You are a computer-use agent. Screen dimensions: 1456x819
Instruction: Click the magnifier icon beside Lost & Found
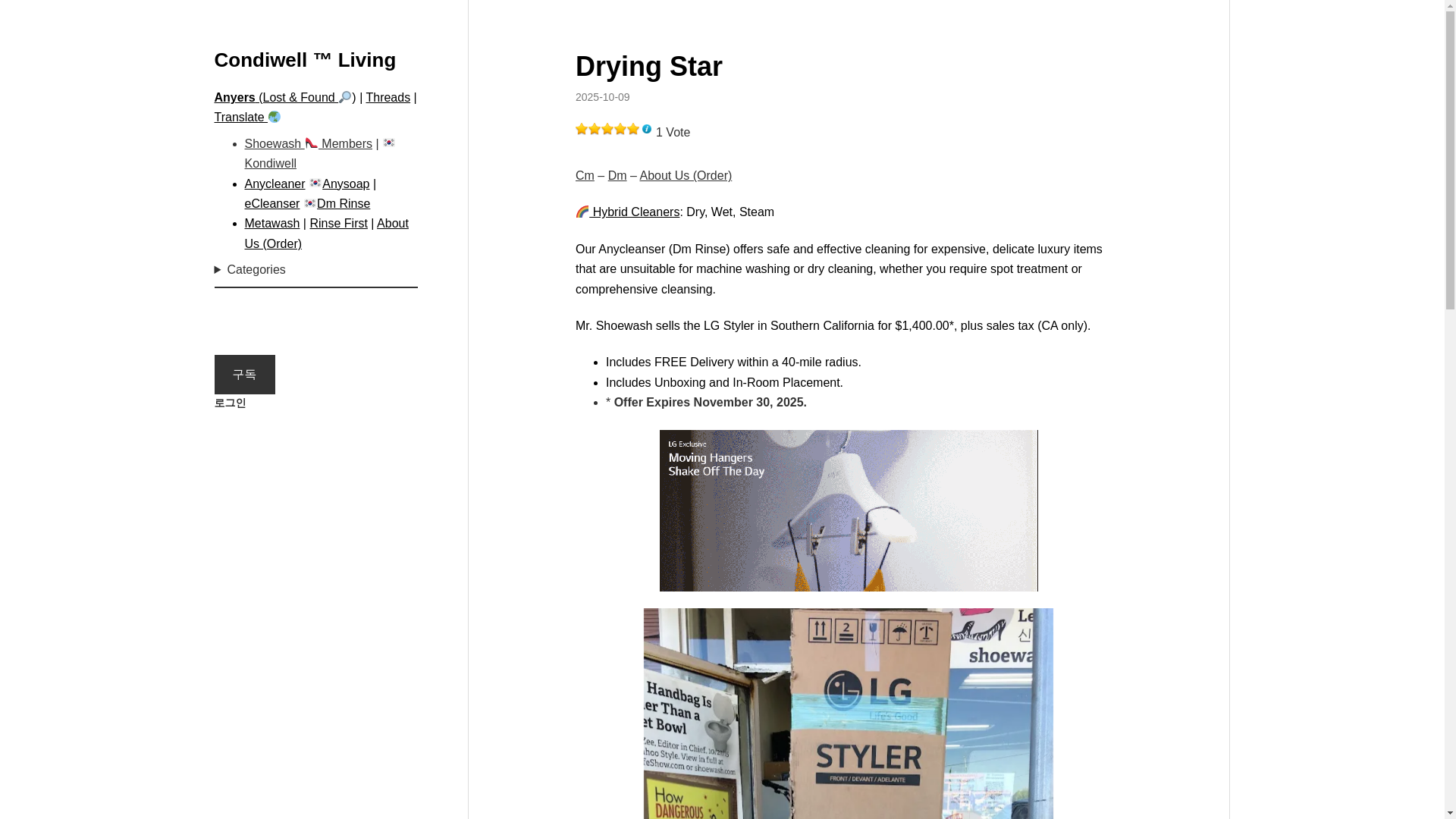(x=345, y=97)
